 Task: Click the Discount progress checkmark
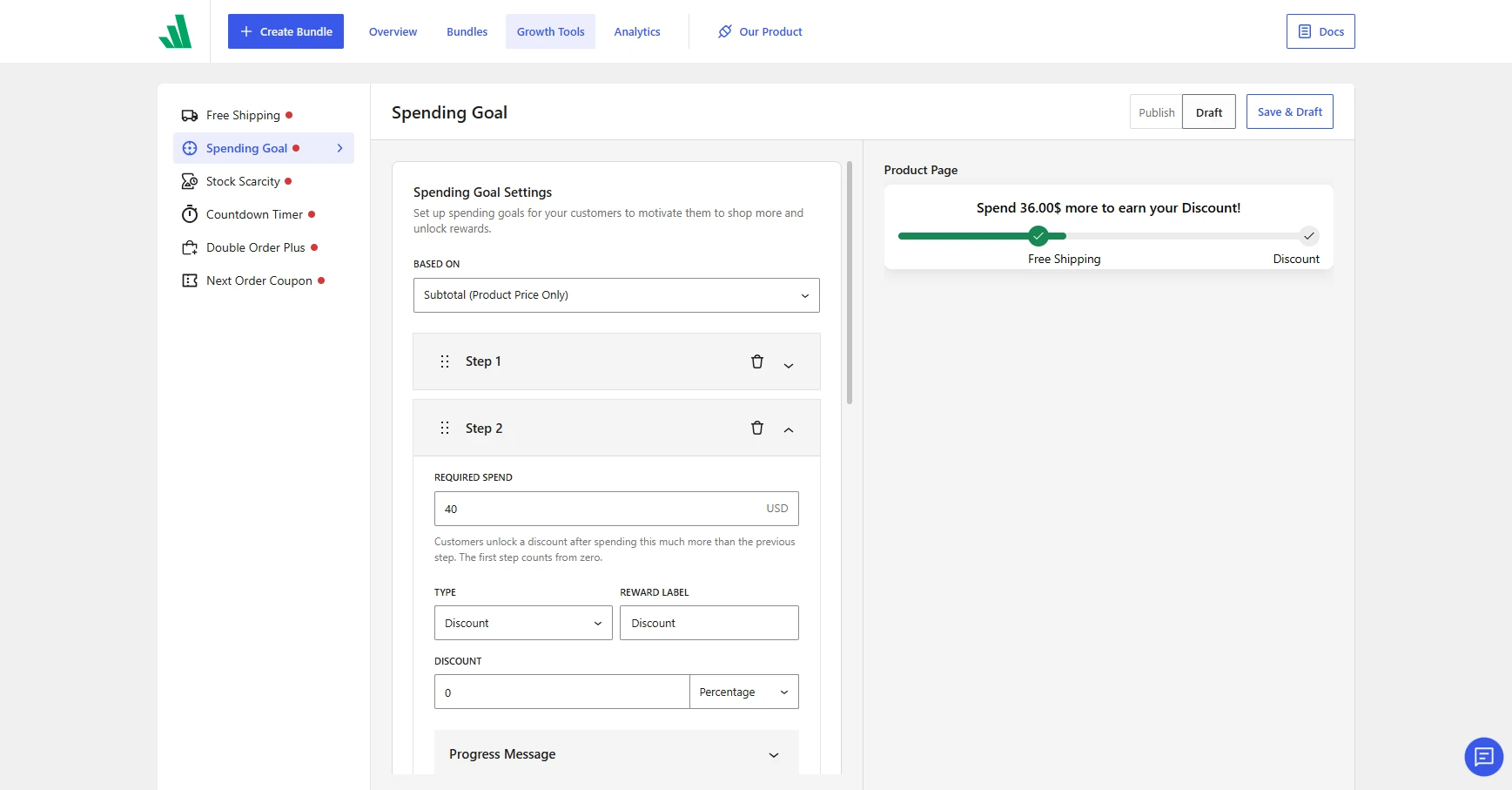click(1308, 236)
